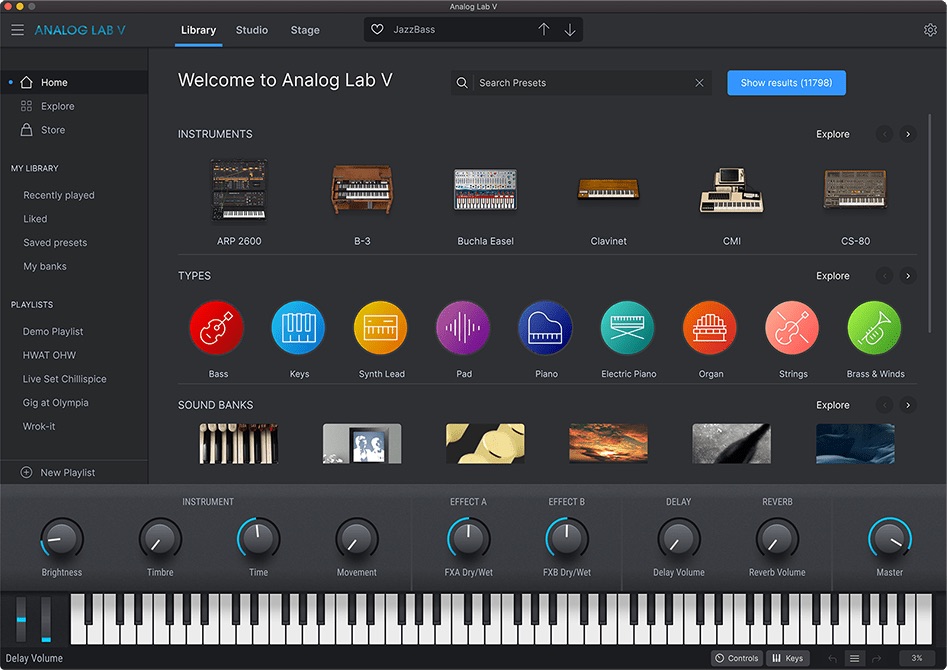This screenshot has height=670, width=947.
Task: Click the redo arrow in status bar
Action: coord(876,659)
